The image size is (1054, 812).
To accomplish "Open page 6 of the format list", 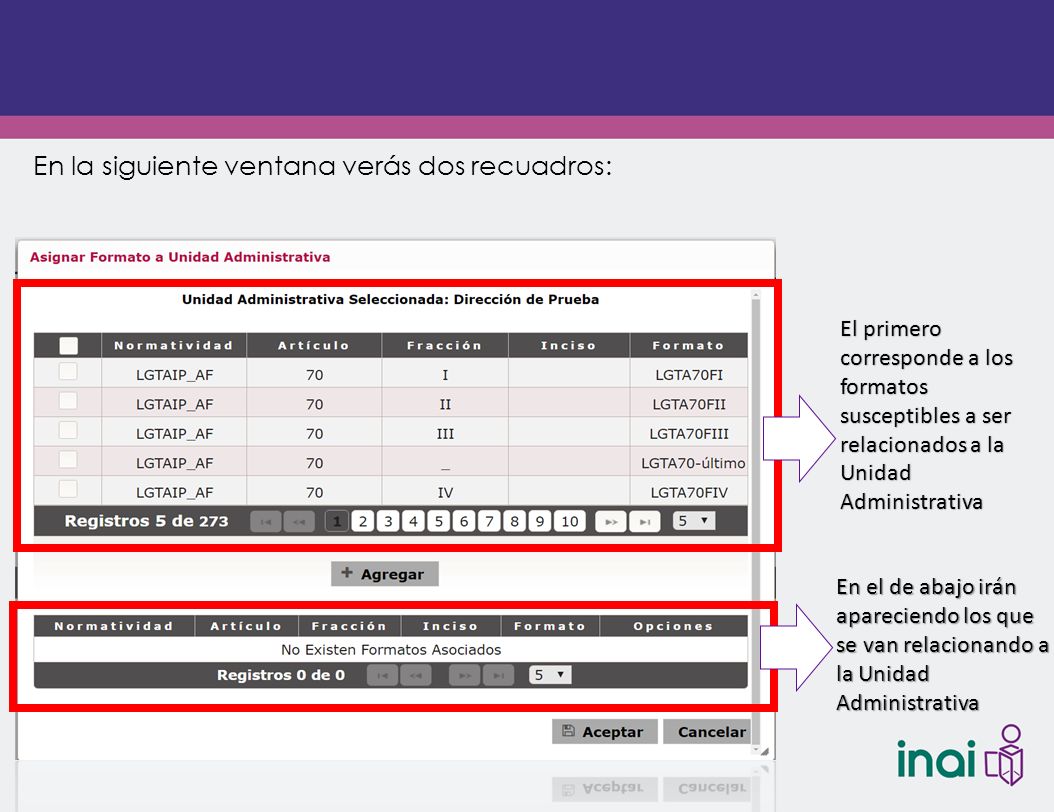I will pos(464,522).
